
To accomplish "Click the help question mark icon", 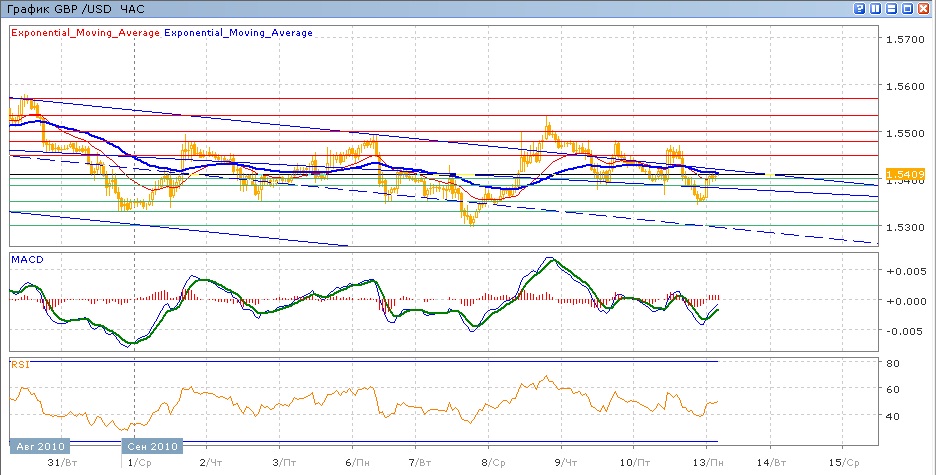I will 859,8.
